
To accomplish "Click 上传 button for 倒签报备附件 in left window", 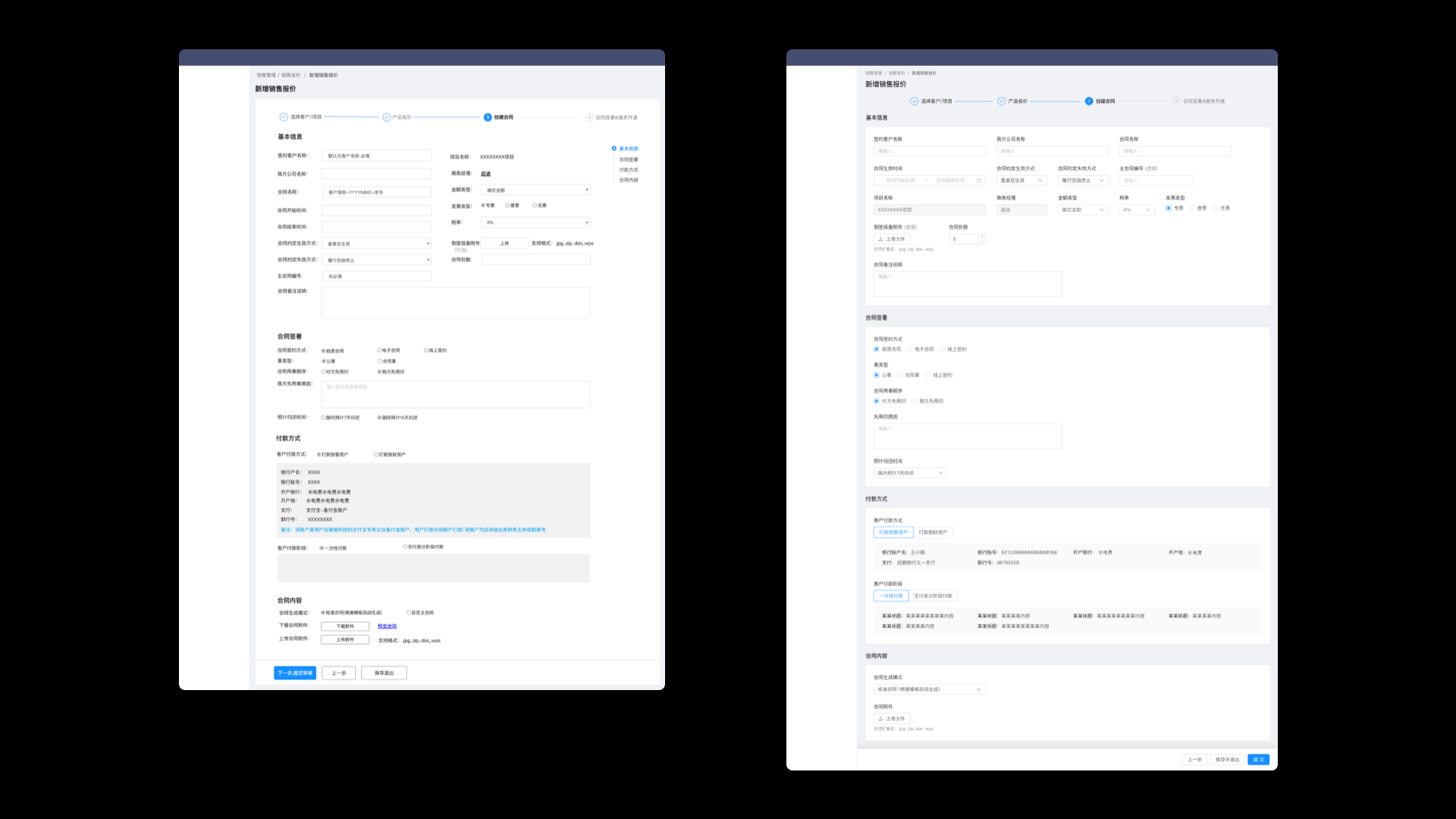I will (504, 243).
